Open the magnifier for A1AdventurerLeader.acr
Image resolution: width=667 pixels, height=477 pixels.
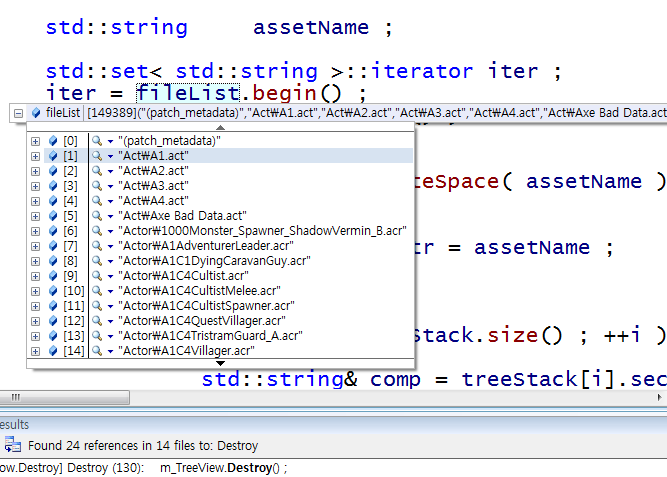click(97, 246)
